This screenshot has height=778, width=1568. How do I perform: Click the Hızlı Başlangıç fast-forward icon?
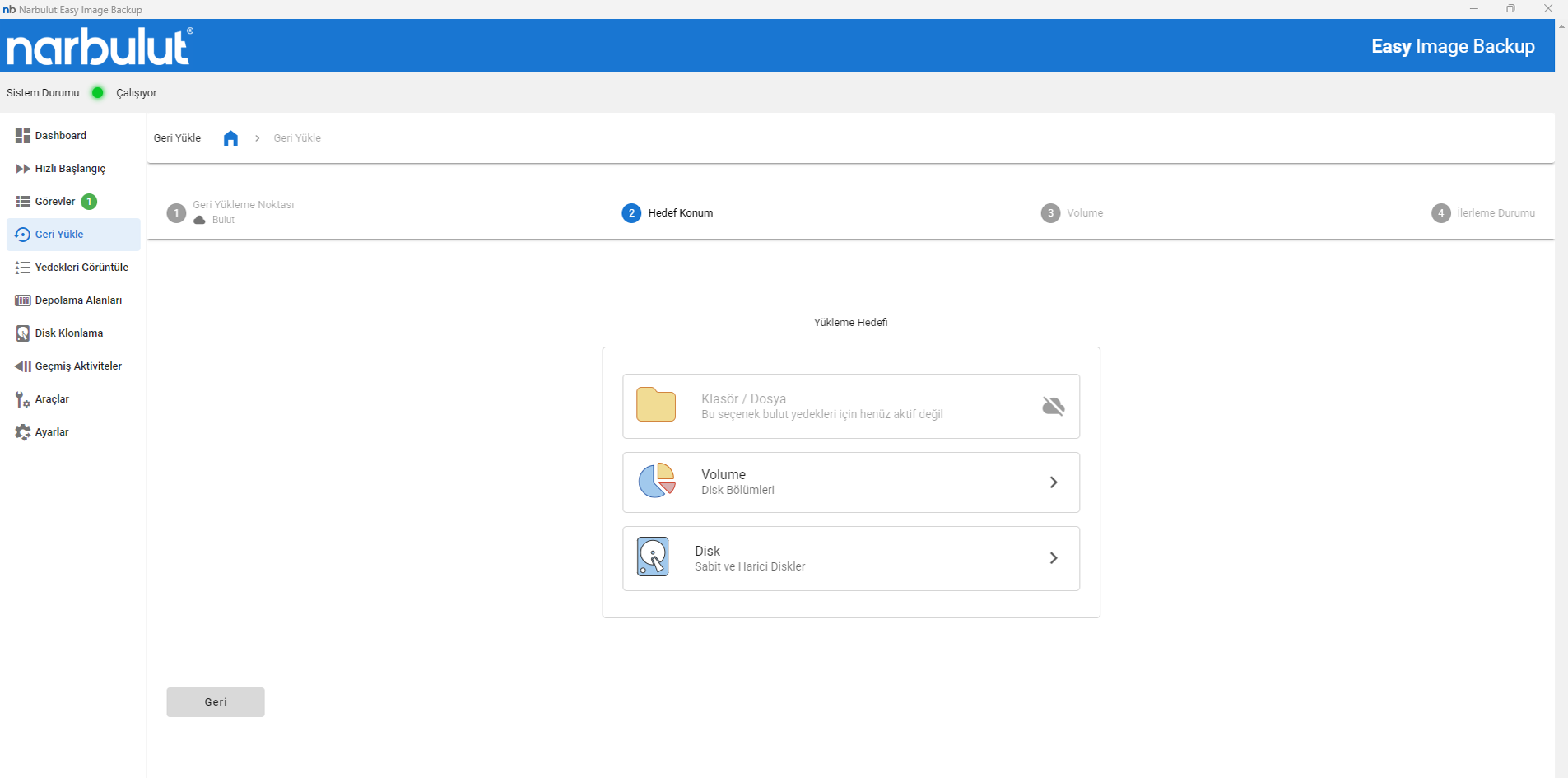tap(22, 169)
